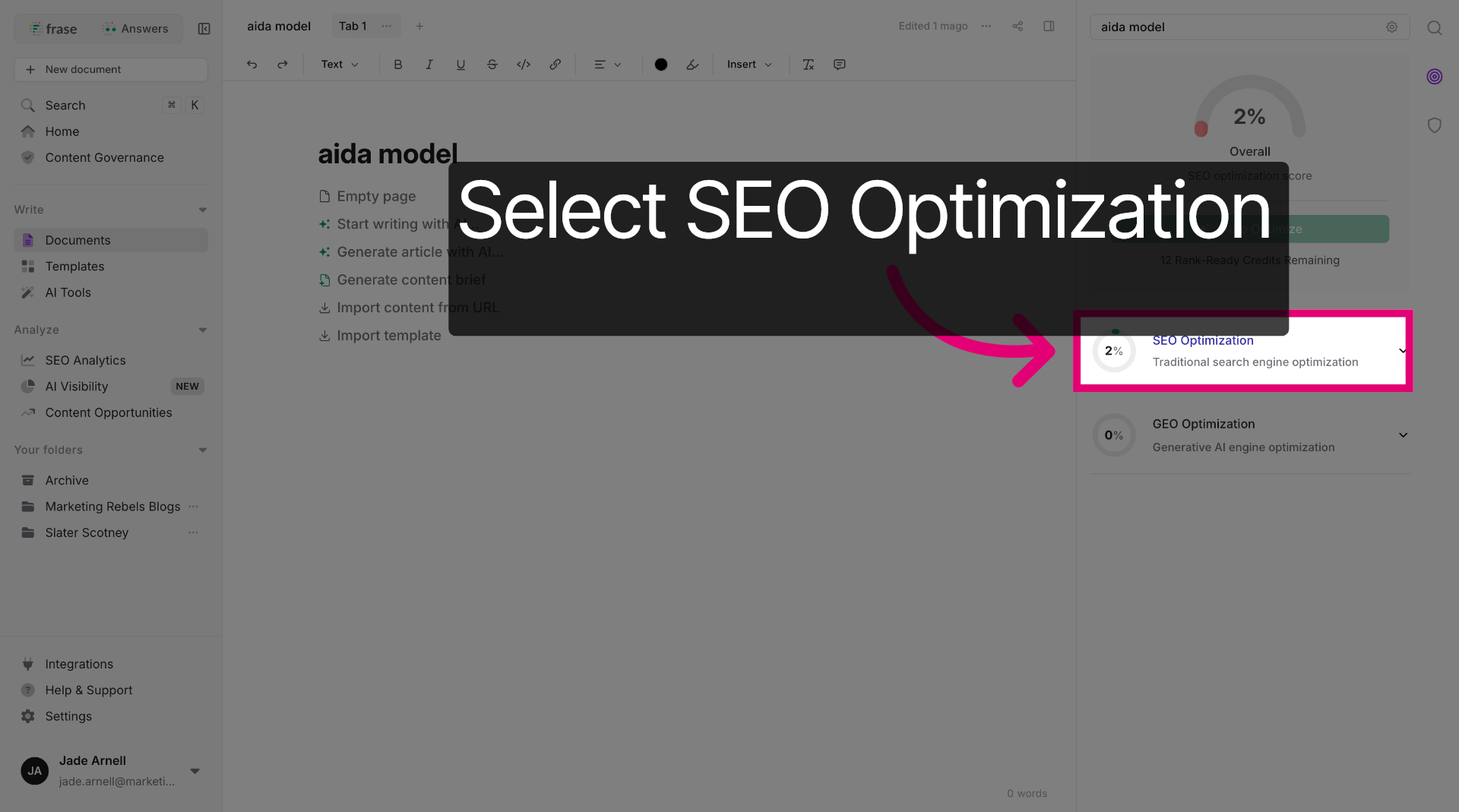
Task: Collapse the left sidebar panel icon
Action: 204,29
